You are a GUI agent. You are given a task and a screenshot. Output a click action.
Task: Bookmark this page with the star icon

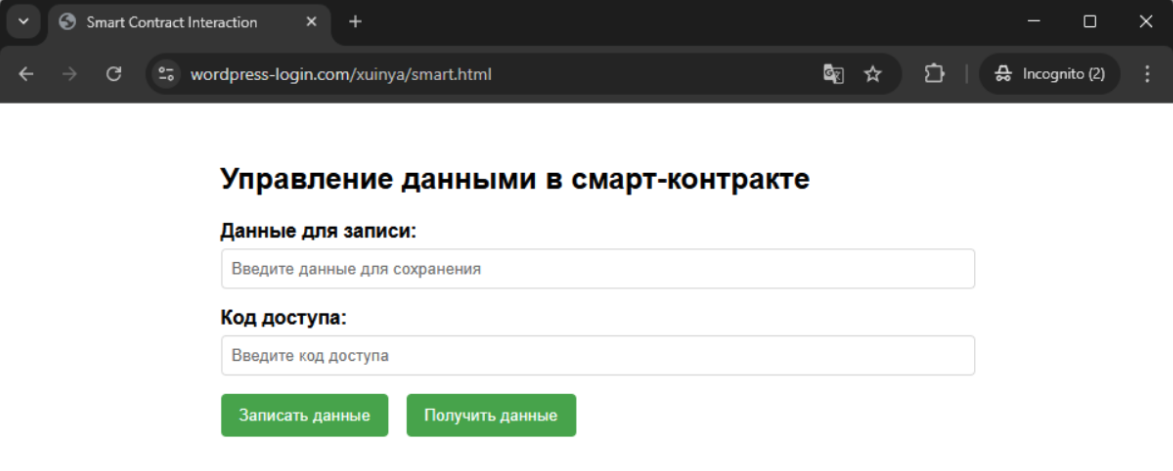pyautogui.click(x=873, y=74)
